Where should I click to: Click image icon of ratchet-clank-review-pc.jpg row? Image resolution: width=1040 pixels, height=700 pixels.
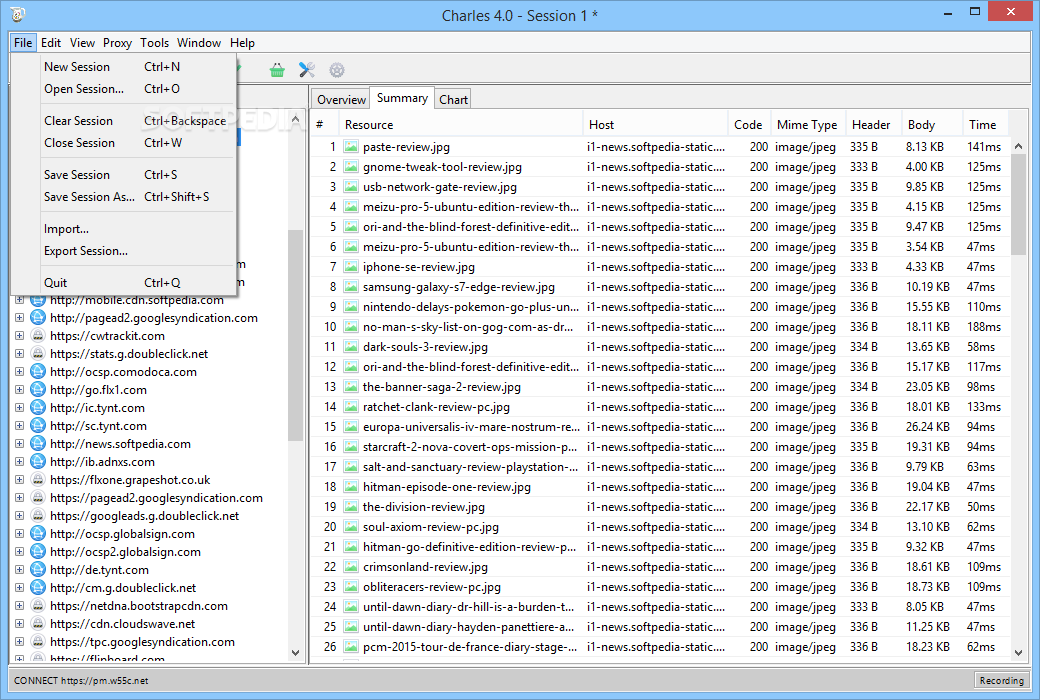tap(351, 407)
